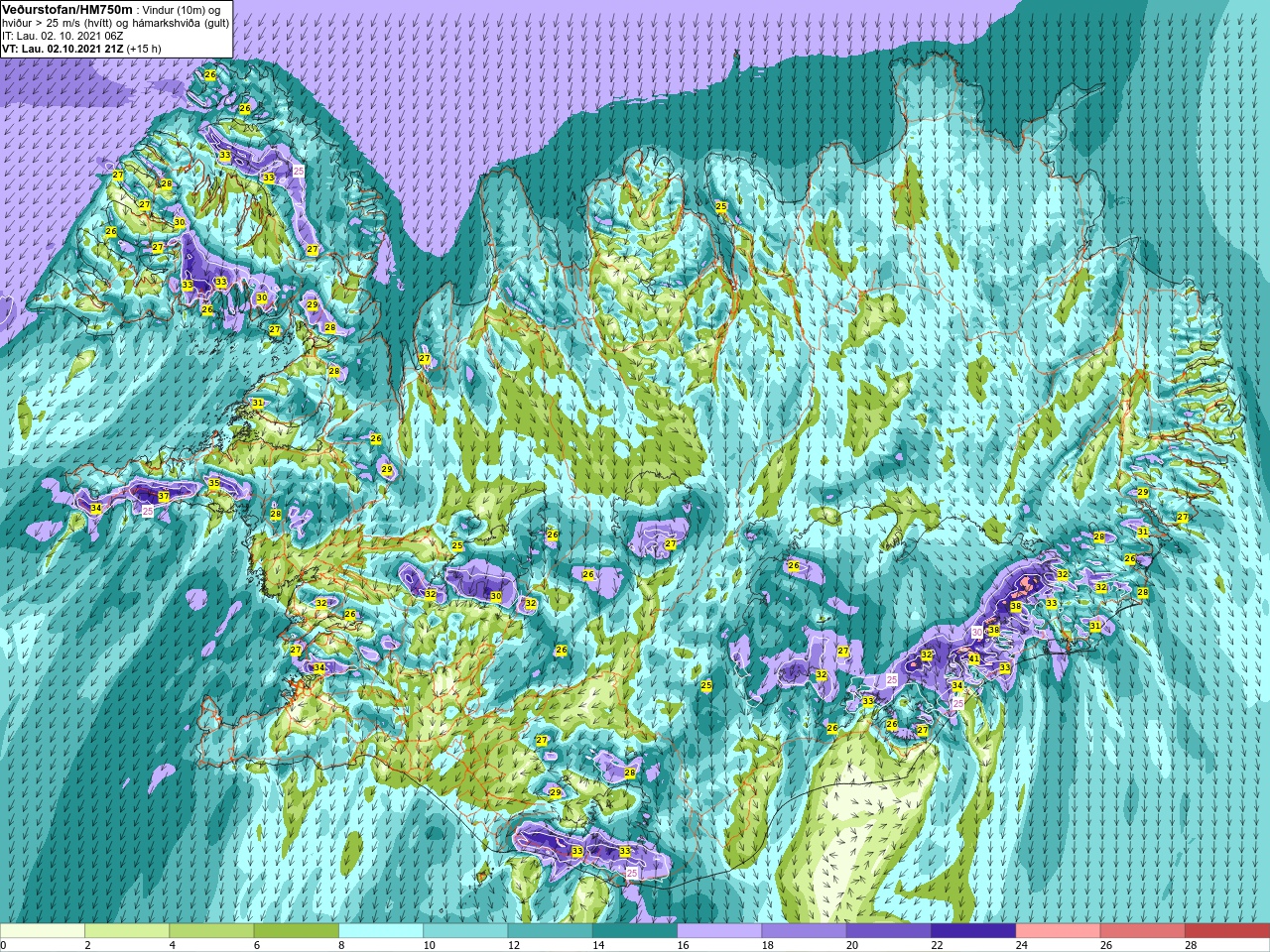Select the 18–20 m/s medium purple legend swatch

pos(805,931)
